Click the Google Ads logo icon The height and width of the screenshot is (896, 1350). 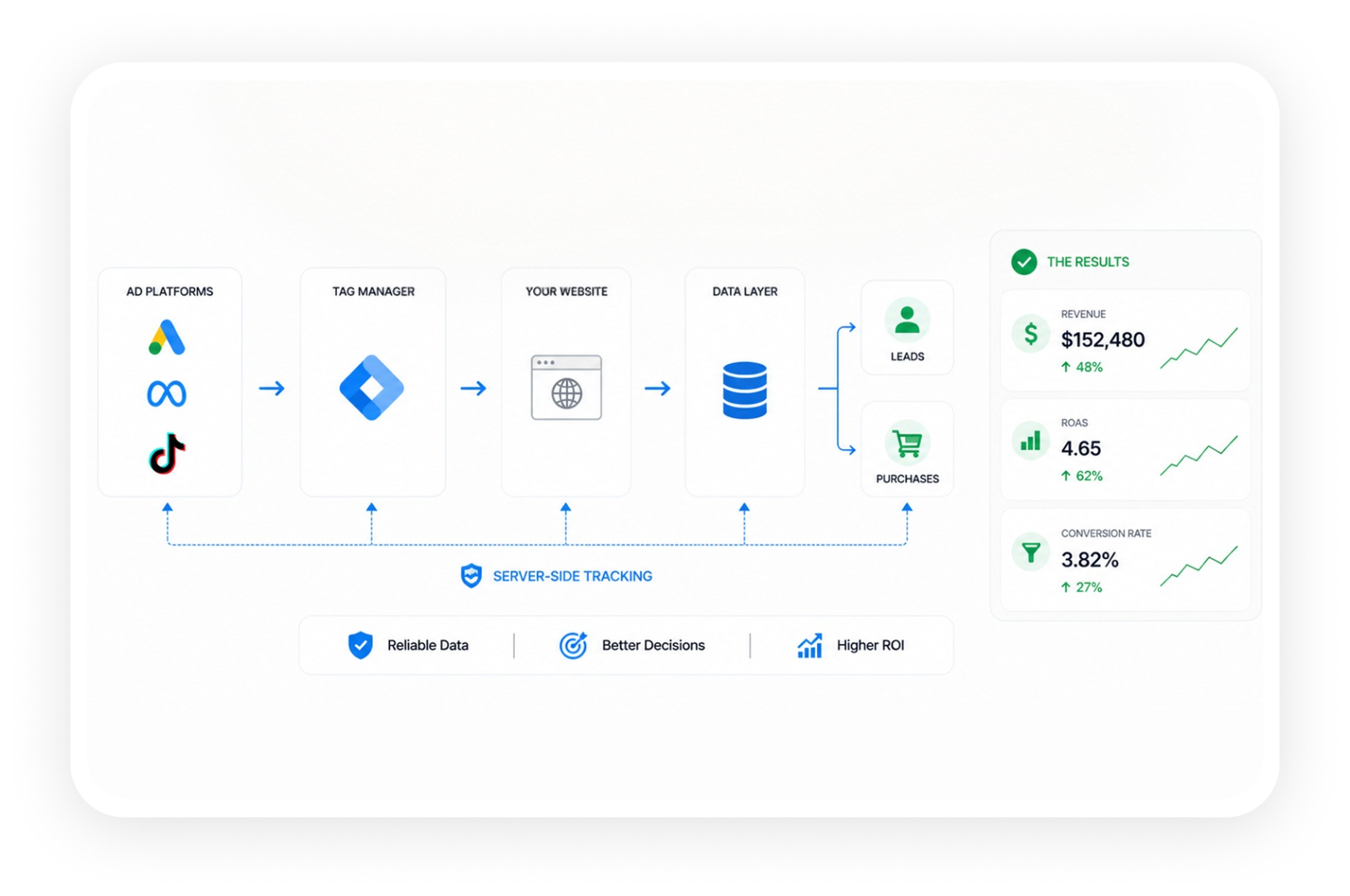(167, 337)
